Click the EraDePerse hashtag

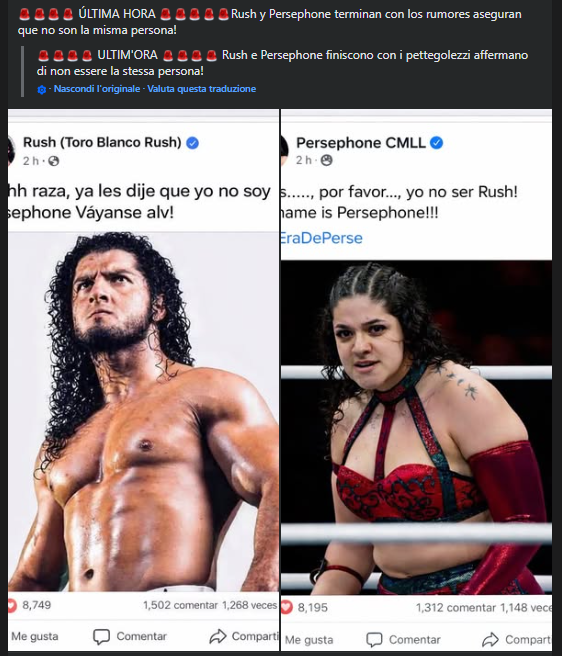tap(321, 238)
